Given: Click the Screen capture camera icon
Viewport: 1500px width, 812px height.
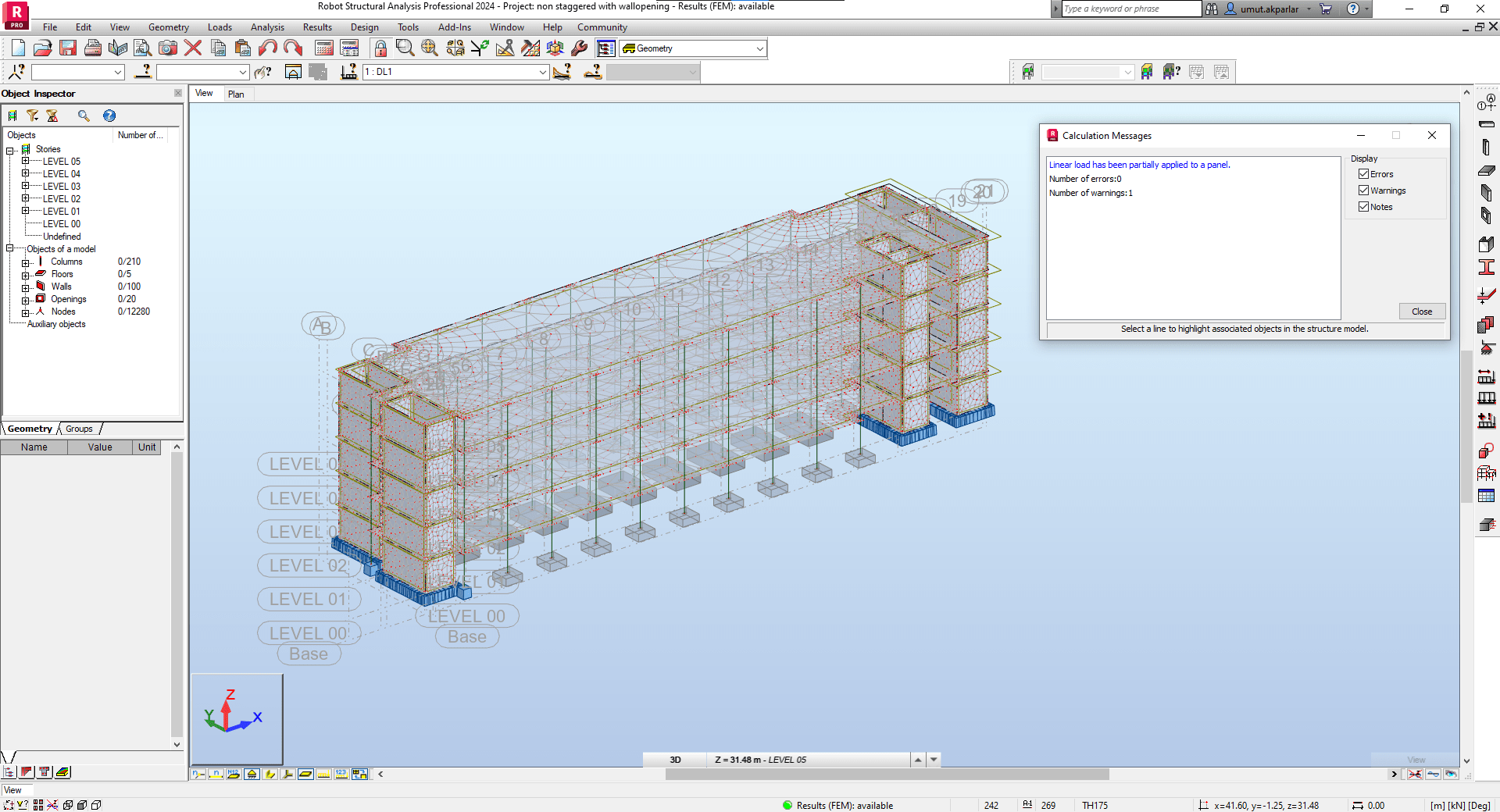Looking at the screenshot, I should point(167,48).
